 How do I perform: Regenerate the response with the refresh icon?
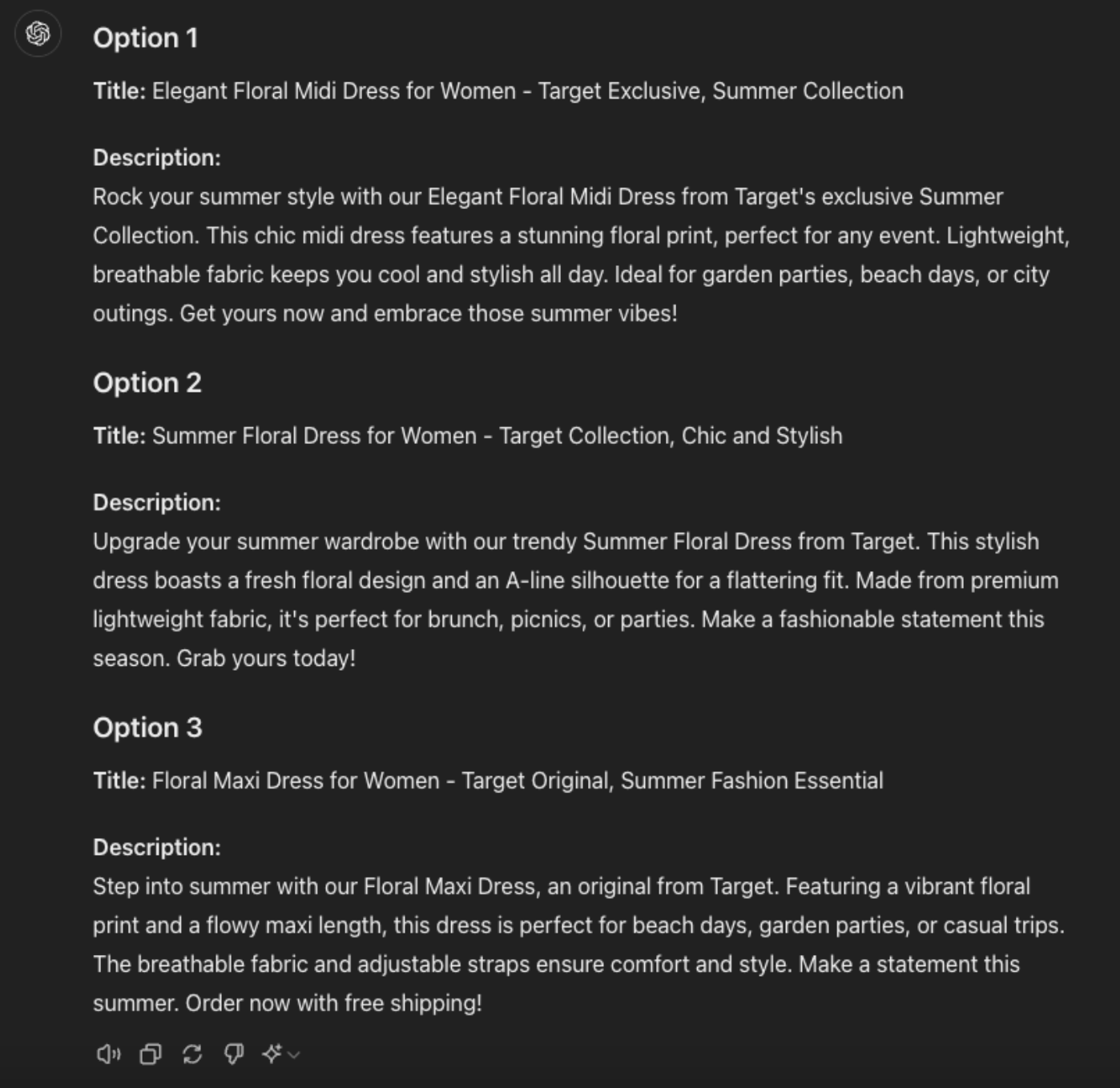(192, 1054)
